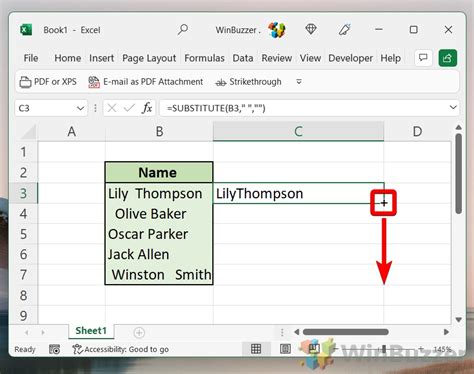Viewport: 474px width, 374px height.
Task: Click the horizontal scrollbar thumb
Action: [346, 332]
